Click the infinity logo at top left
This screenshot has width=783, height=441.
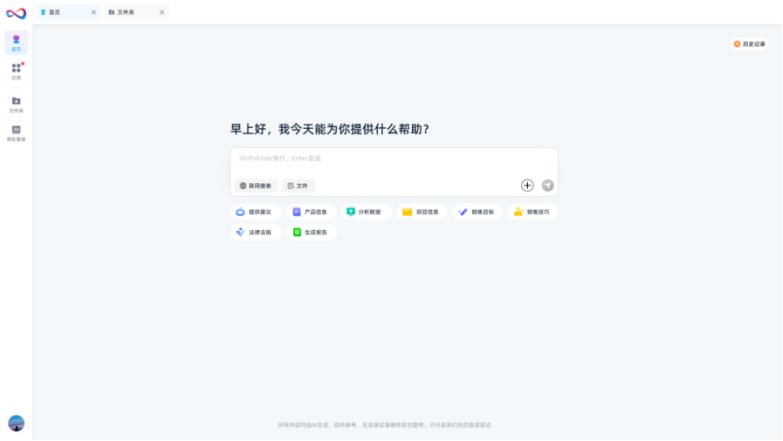(x=16, y=12)
